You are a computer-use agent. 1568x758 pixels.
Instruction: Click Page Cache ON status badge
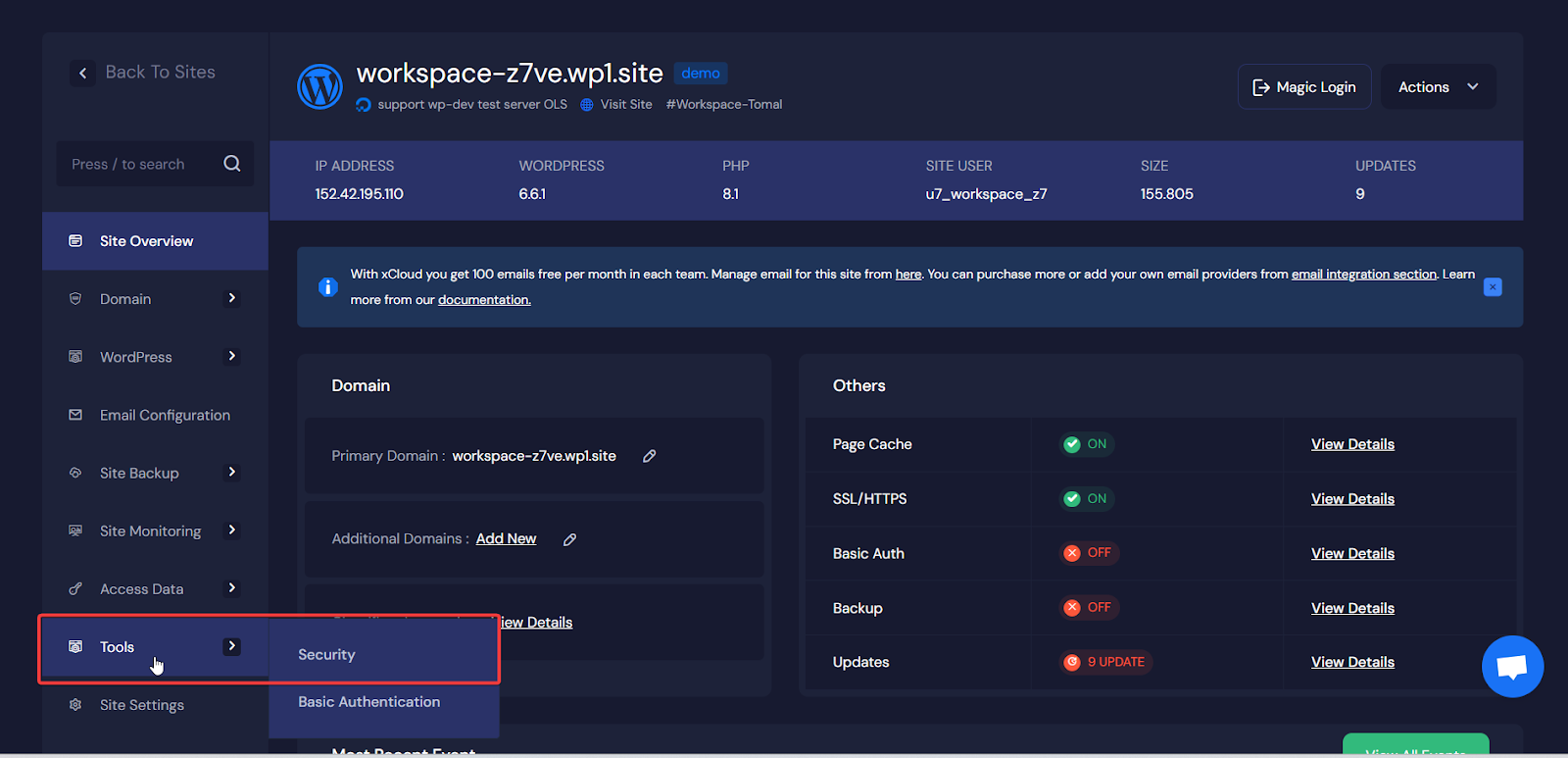click(1088, 444)
